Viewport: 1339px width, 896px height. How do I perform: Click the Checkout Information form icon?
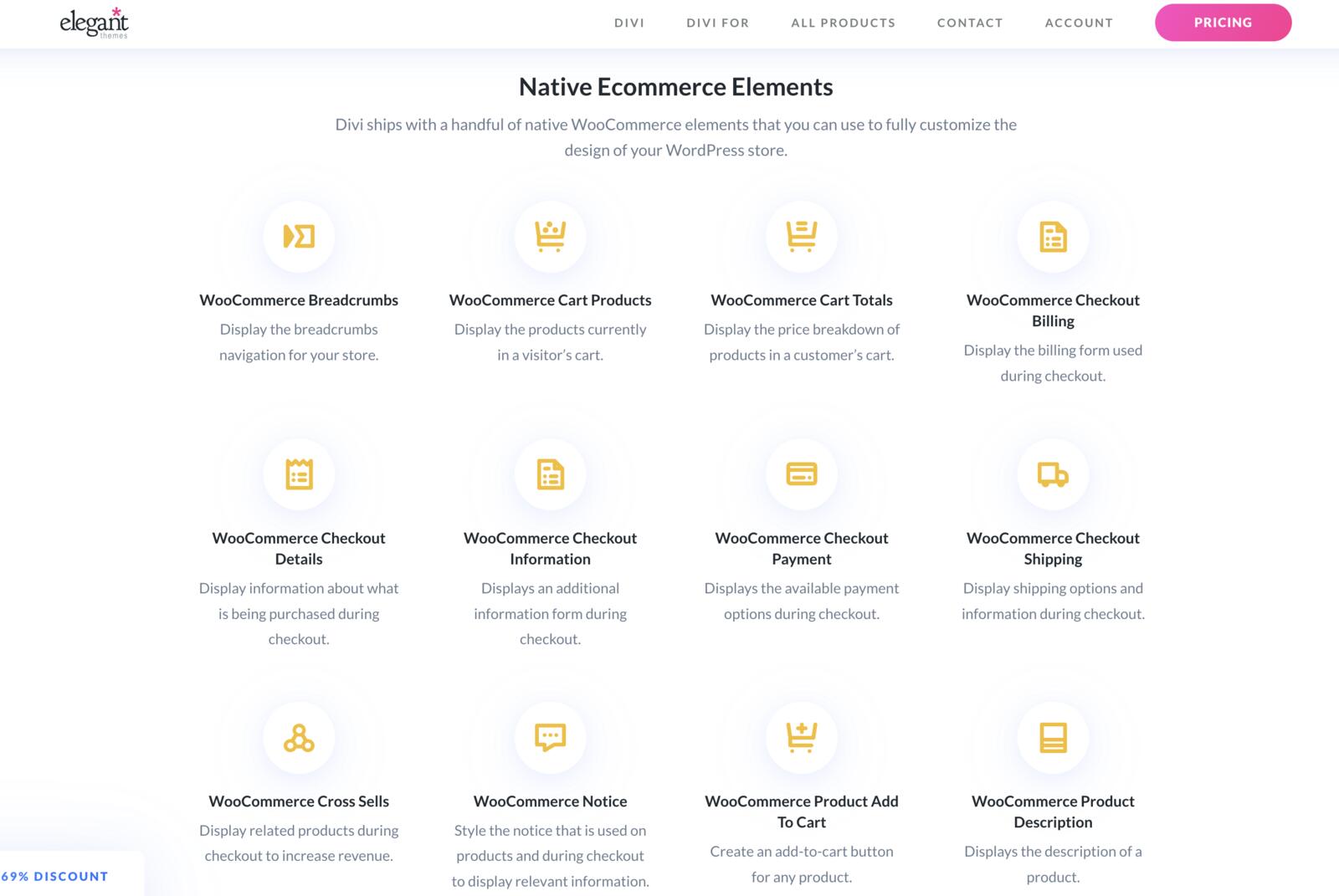click(x=550, y=474)
